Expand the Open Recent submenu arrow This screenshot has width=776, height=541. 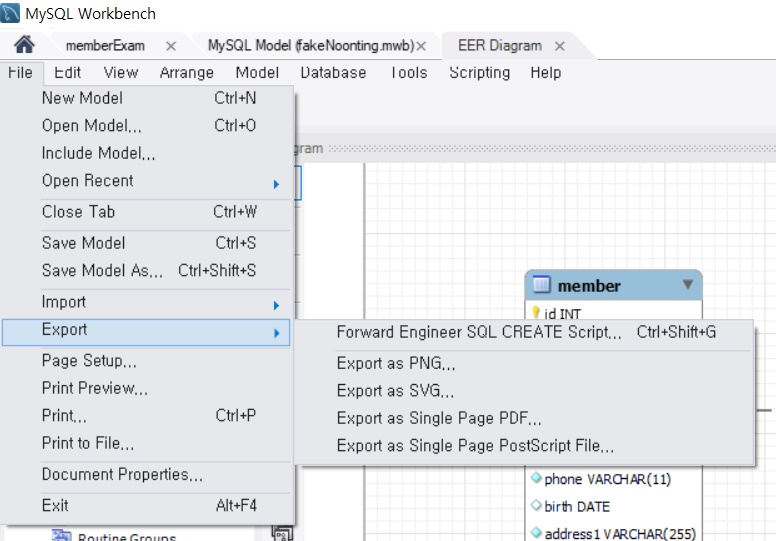[x=276, y=184]
